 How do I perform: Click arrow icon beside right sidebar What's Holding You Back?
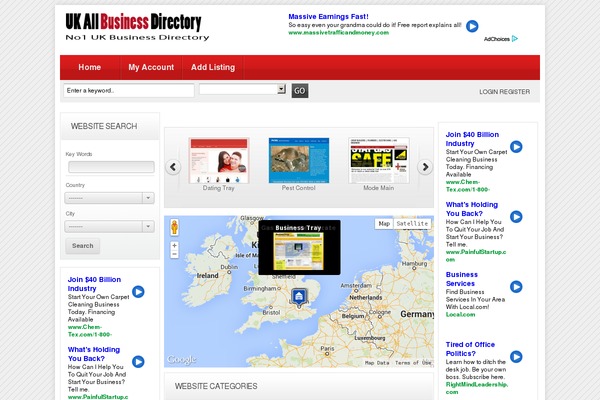pos(516,217)
